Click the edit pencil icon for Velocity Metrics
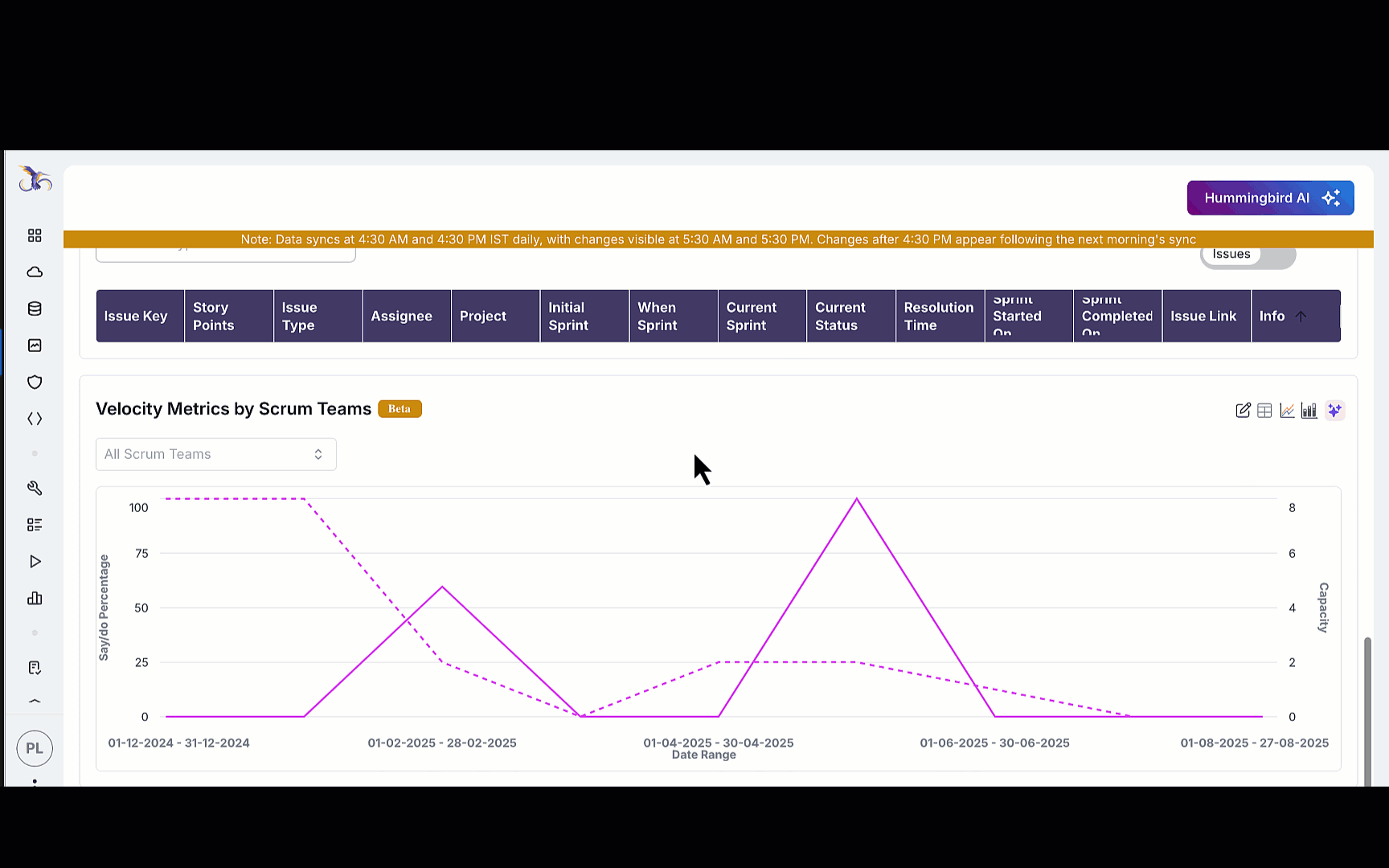Viewport: 1389px width, 868px height. click(x=1243, y=411)
